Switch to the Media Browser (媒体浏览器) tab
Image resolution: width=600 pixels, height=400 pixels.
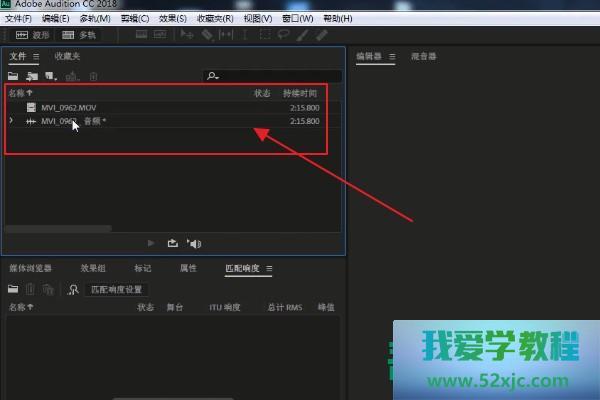coord(30,268)
